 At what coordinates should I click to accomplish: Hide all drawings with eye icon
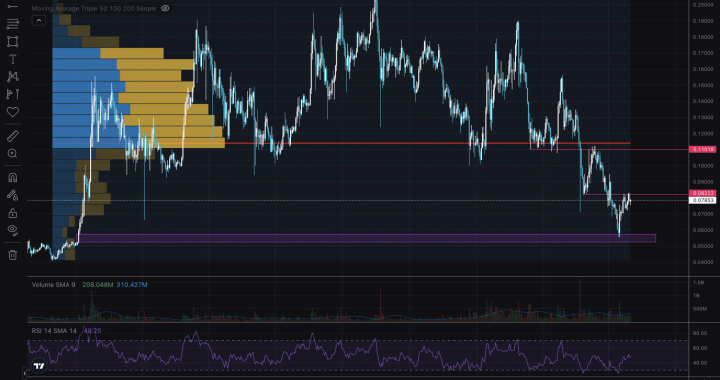pyautogui.click(x=12, y=230)
